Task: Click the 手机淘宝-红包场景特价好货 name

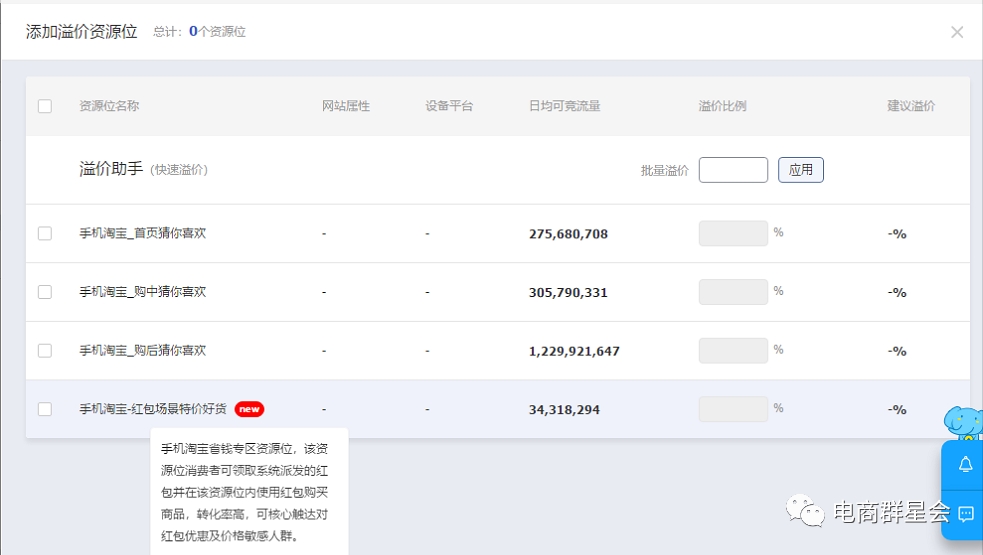Action: click(152, 409)
